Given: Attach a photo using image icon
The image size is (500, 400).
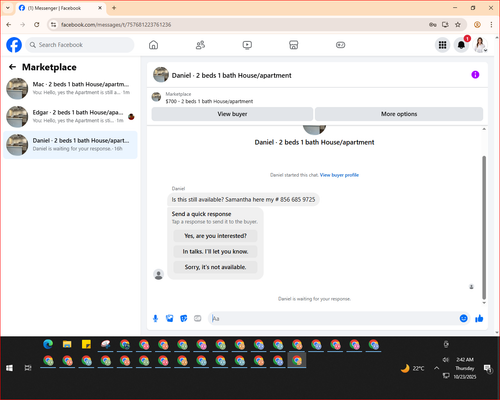Looking at the screenshot, I should (x=170, y=319).
